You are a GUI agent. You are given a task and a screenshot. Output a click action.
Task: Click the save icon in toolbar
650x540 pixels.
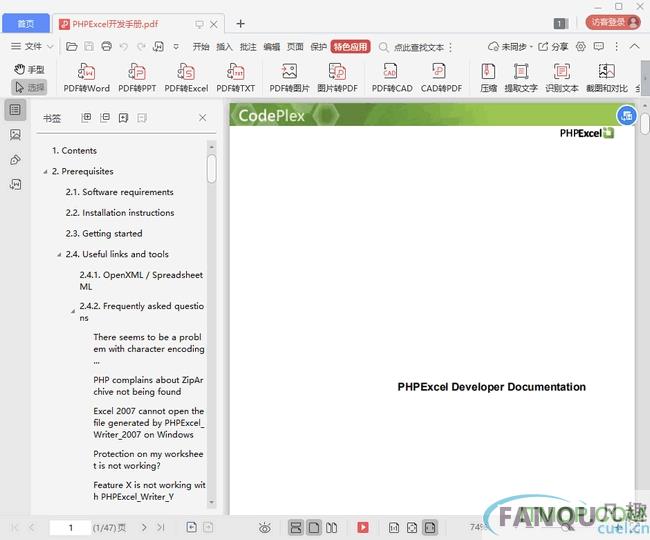tap(89, 46)
